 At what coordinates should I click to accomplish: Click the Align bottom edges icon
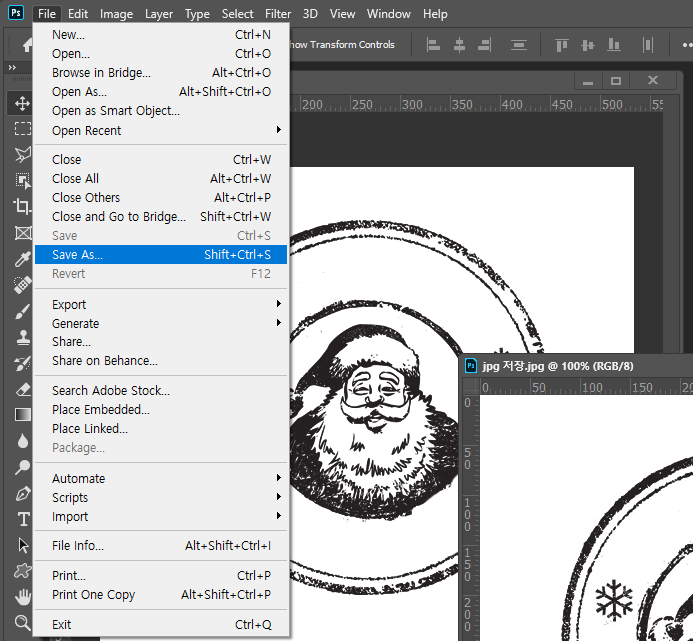(x=613, y=45)
